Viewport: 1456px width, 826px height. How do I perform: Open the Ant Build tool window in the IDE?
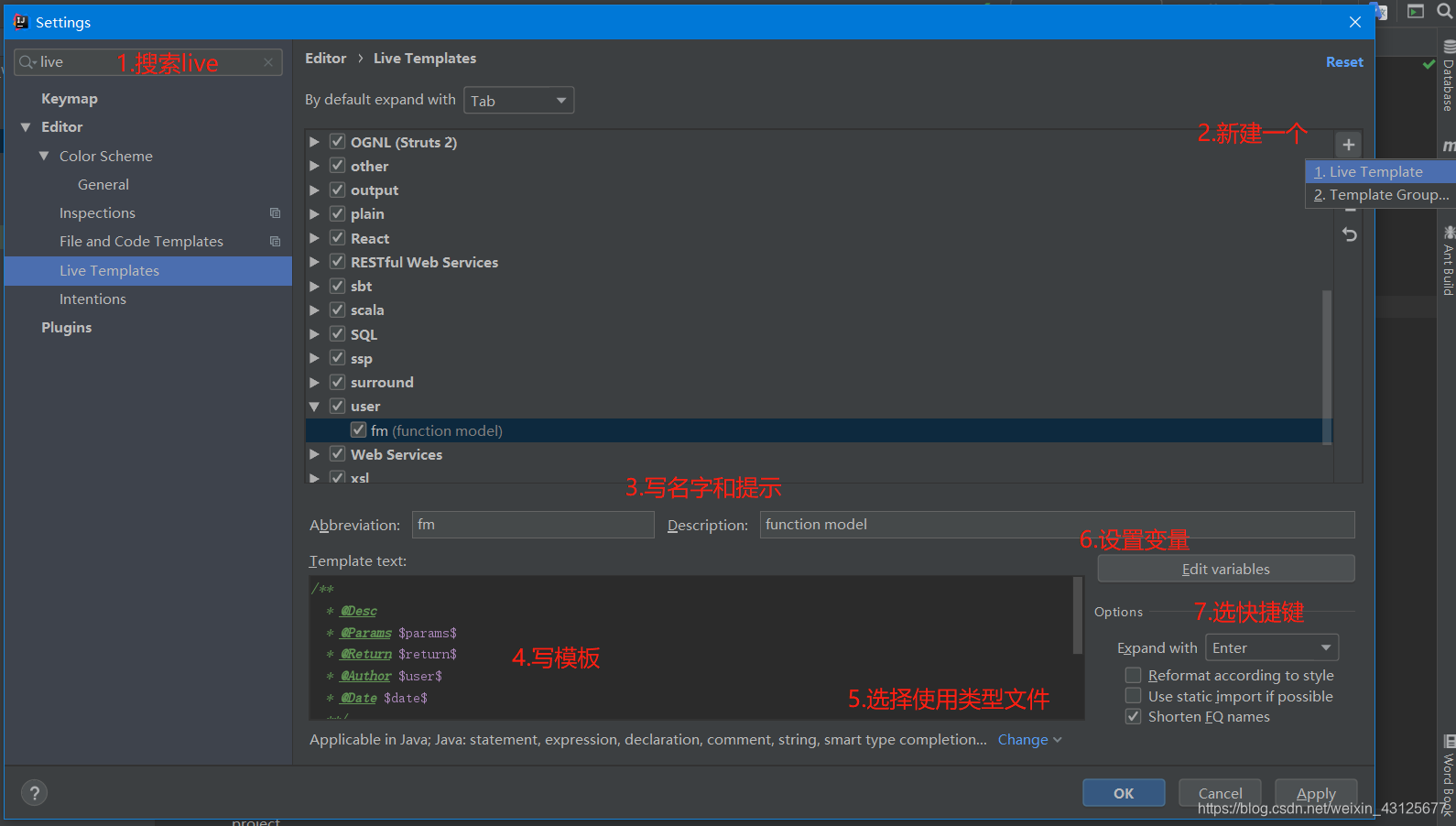coord(1448,261)
